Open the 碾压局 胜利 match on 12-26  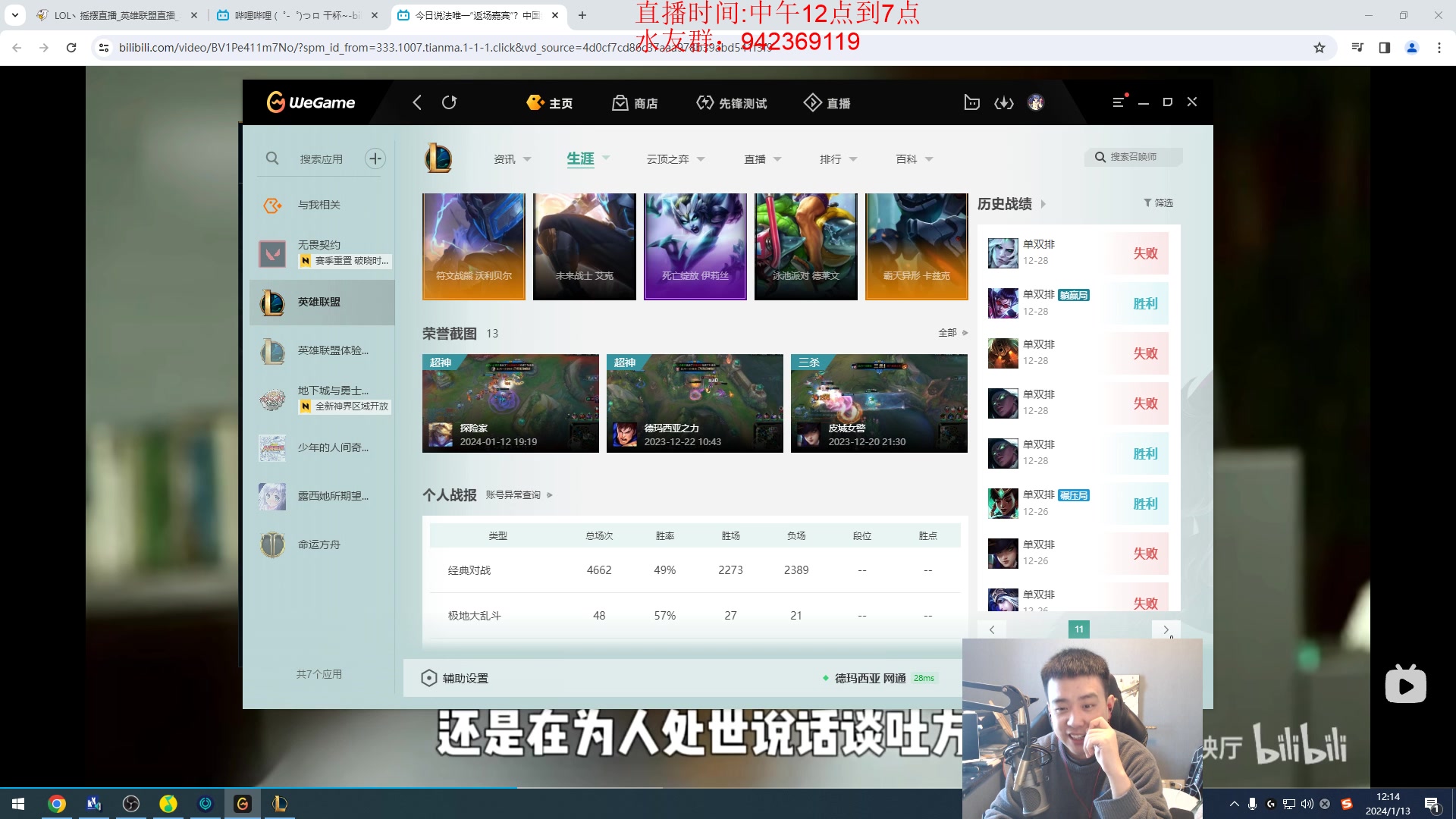pyautogui.click(x=1078, y=504)
